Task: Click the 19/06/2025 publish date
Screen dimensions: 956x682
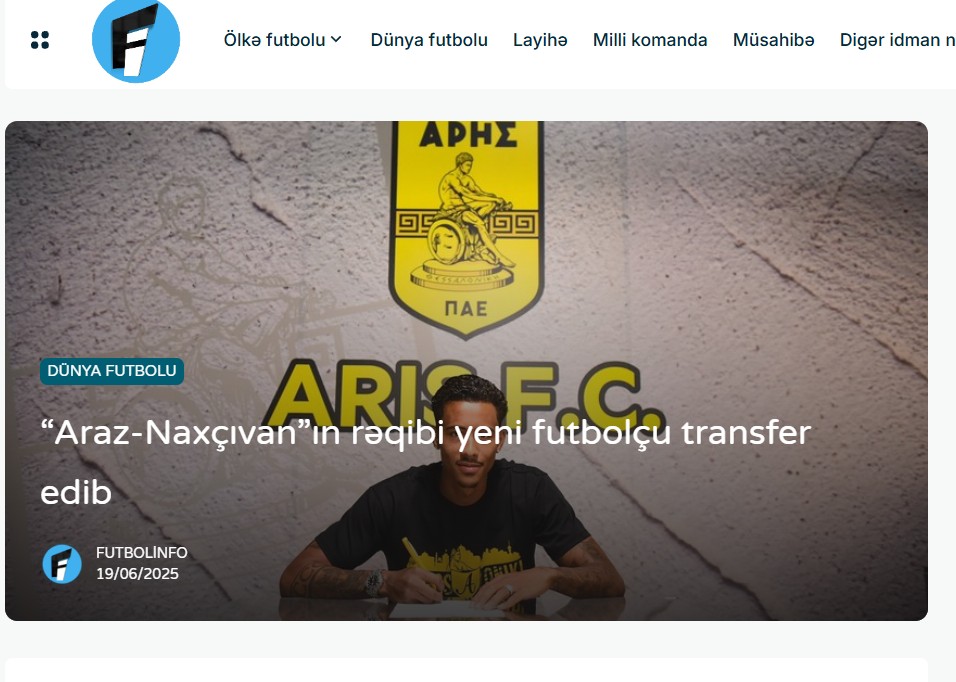Action: (x=137, y=574)
